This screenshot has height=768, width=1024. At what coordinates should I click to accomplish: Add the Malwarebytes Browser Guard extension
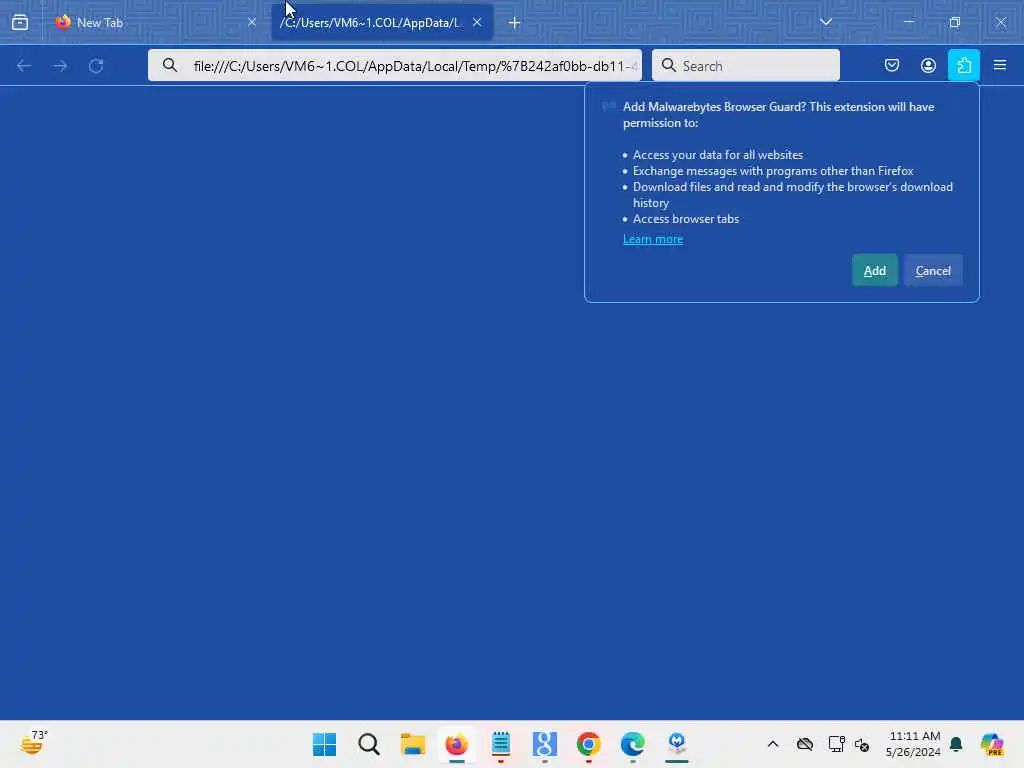[x=874, y=270]
